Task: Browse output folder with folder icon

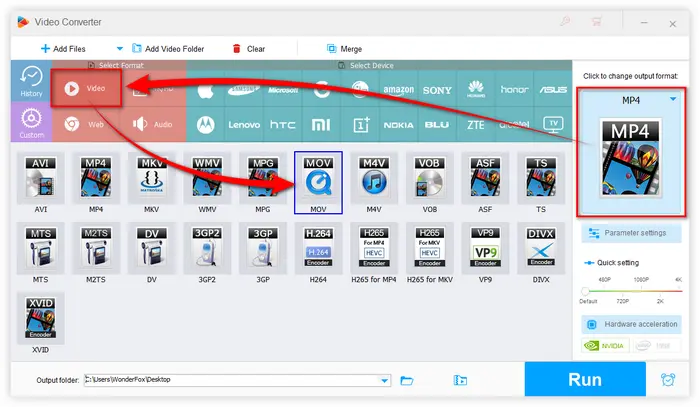Action: [407, 380]
